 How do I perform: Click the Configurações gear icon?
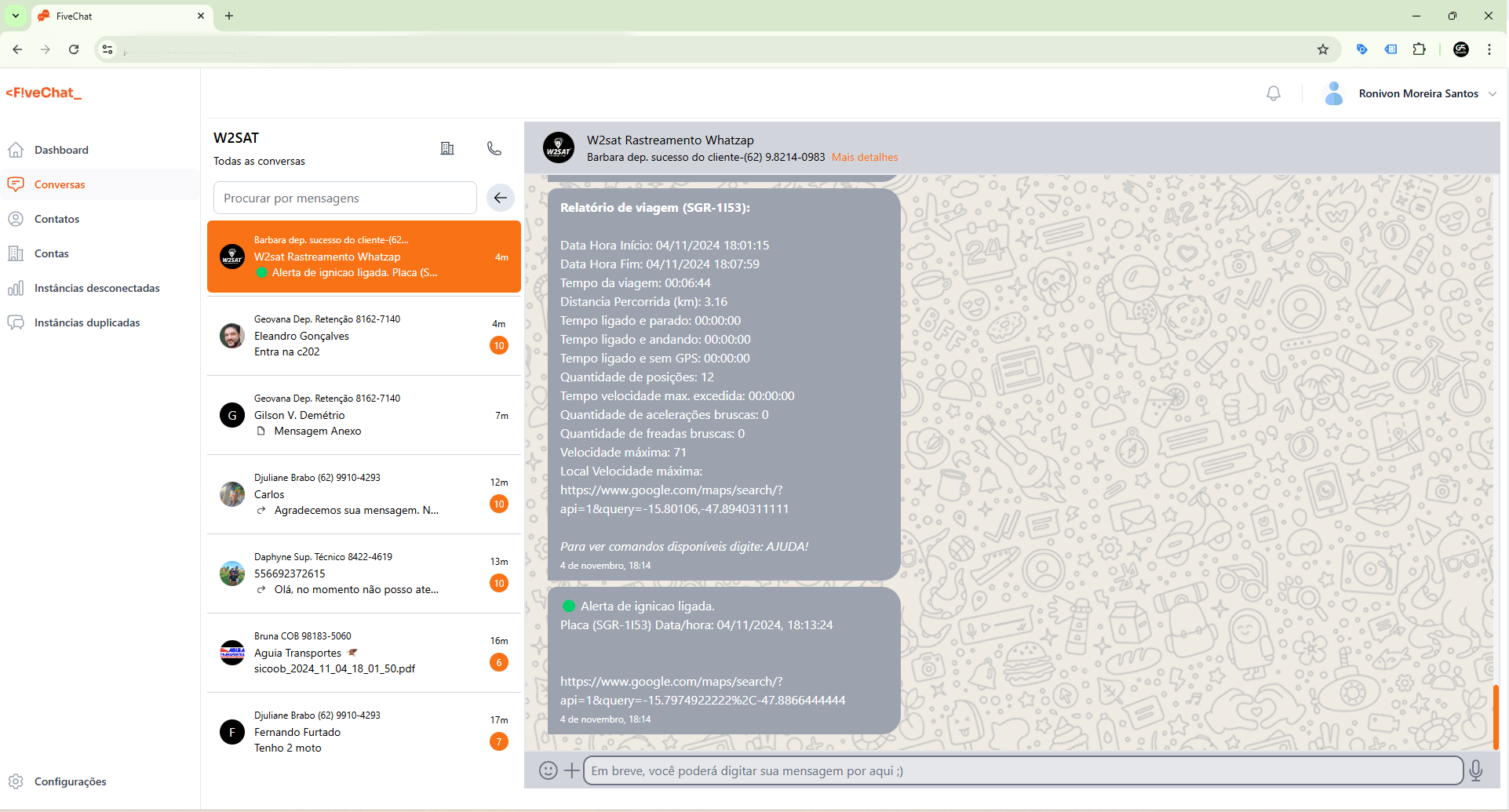click(16, 781)
